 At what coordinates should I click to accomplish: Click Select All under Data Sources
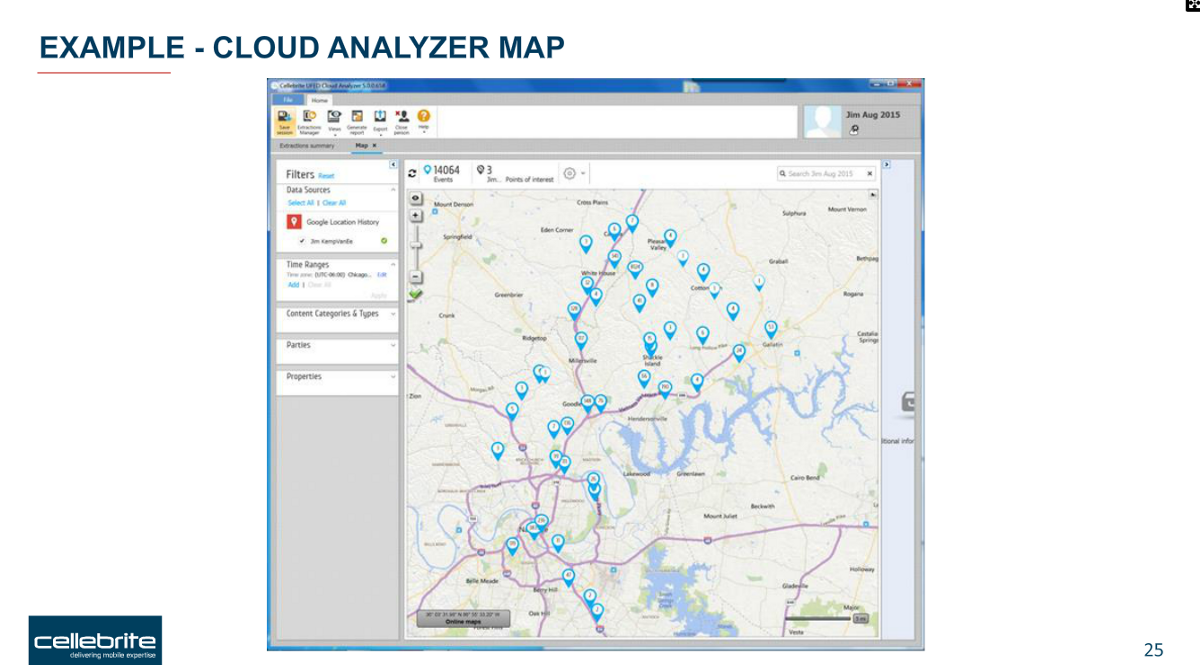point(300,203)
